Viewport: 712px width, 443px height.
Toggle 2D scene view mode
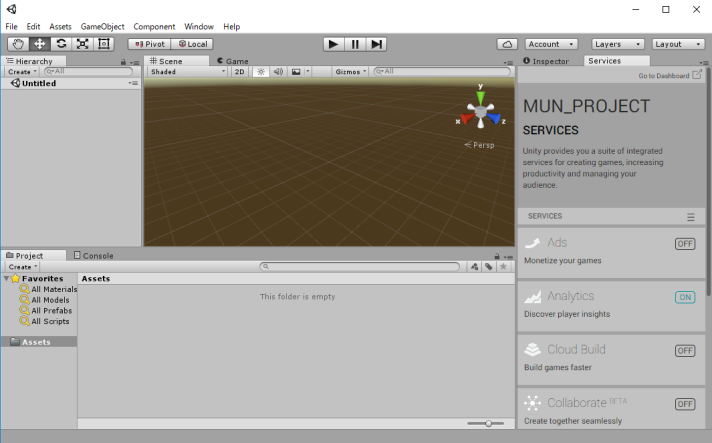[239, 72]
